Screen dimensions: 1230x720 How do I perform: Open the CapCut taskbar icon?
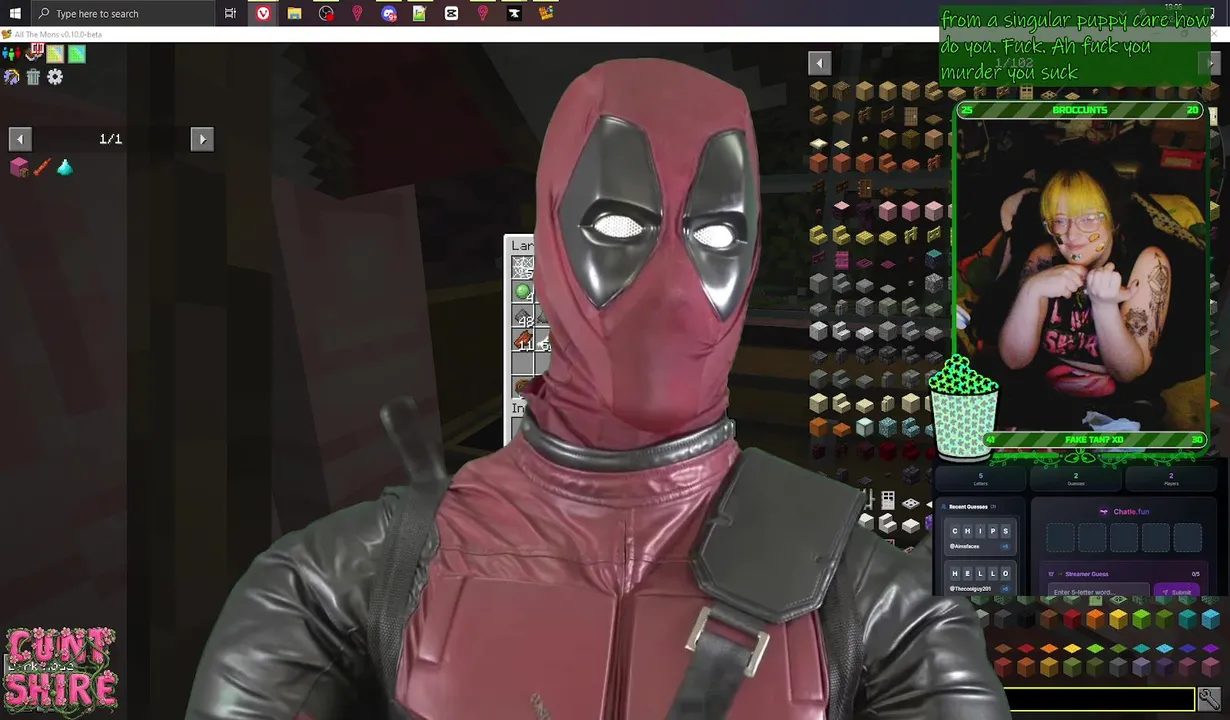pos(451,13)
